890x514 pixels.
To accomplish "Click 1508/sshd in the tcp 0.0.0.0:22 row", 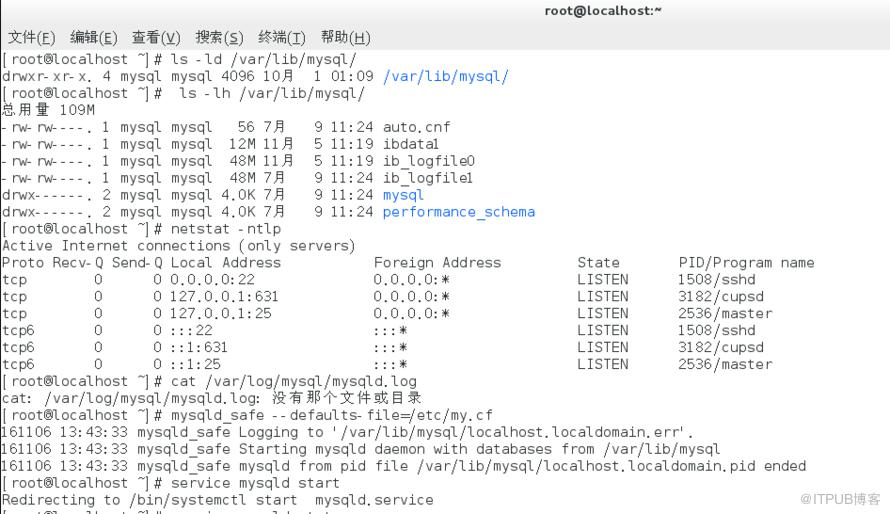I will (716, 280).
